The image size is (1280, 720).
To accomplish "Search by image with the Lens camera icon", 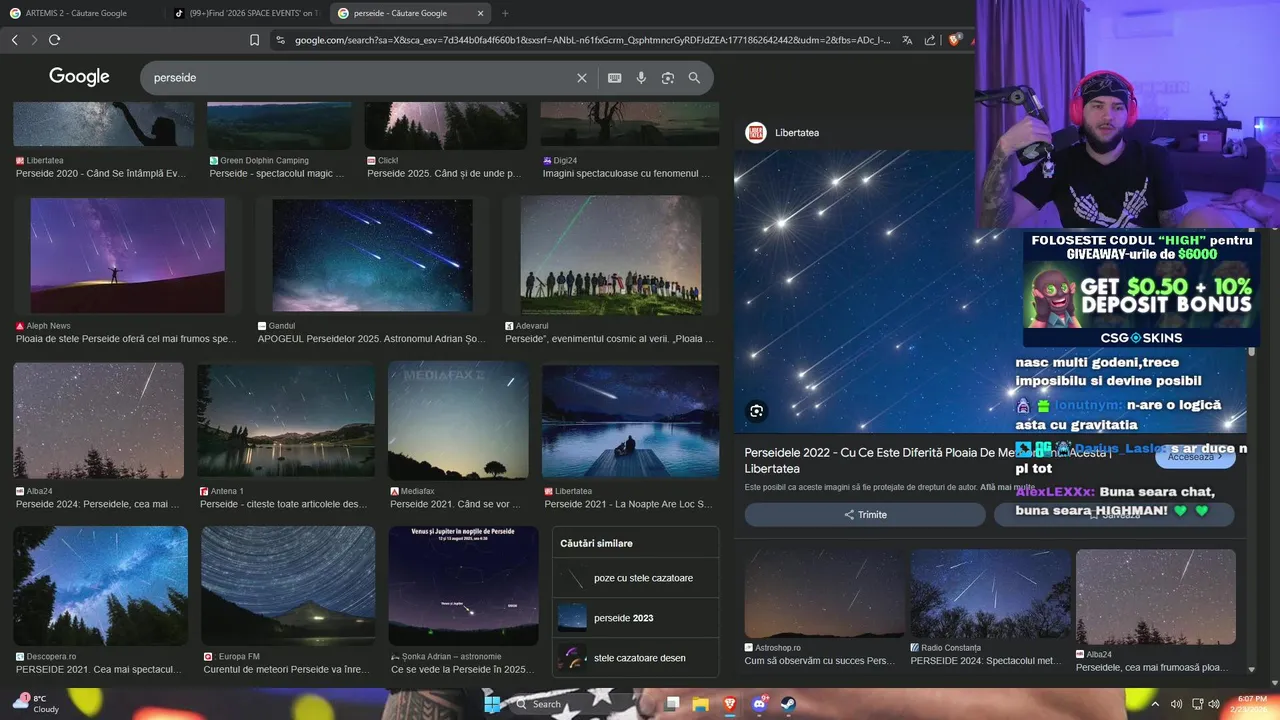I will pos(668,78).
